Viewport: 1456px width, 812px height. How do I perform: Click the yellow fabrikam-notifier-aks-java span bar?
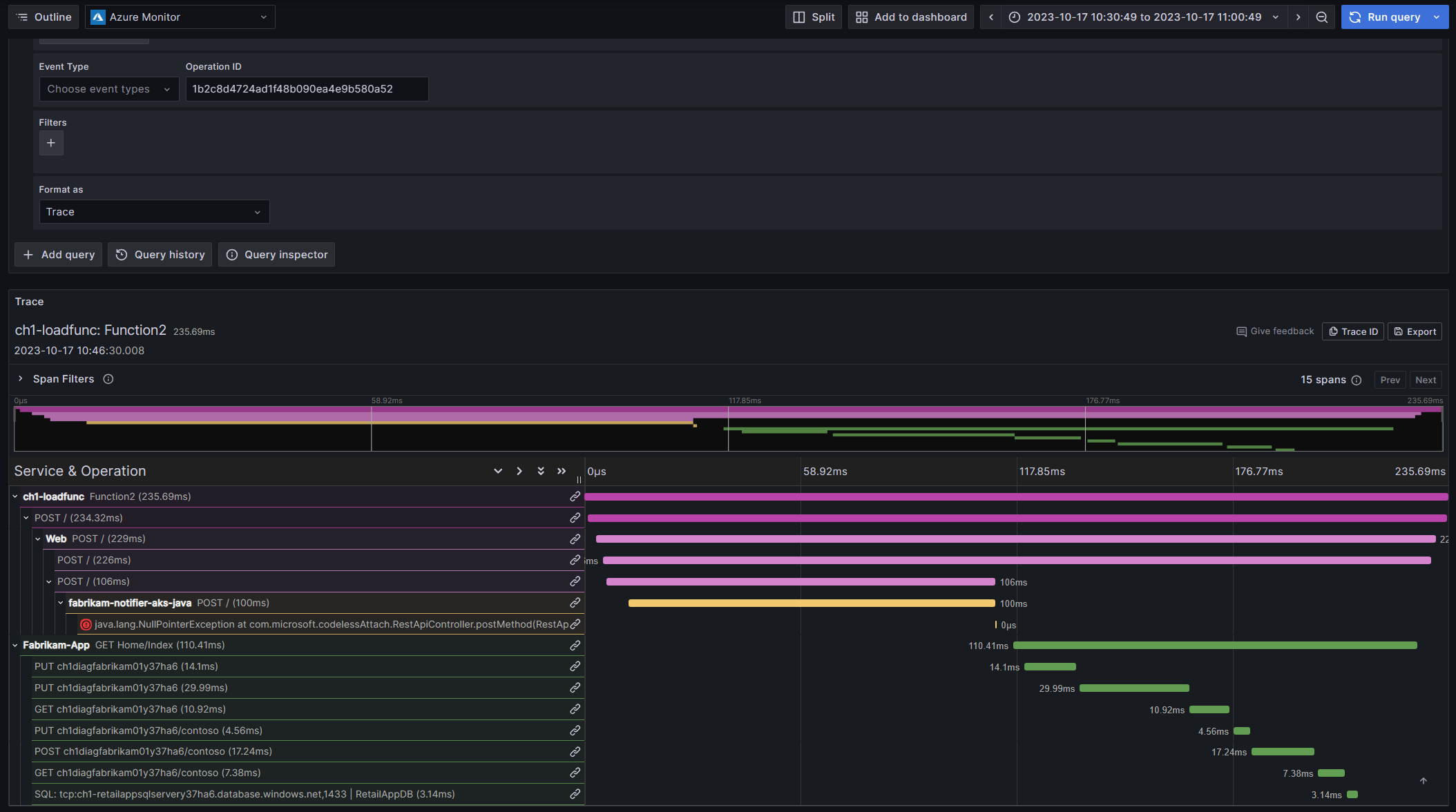coord(811,603)
